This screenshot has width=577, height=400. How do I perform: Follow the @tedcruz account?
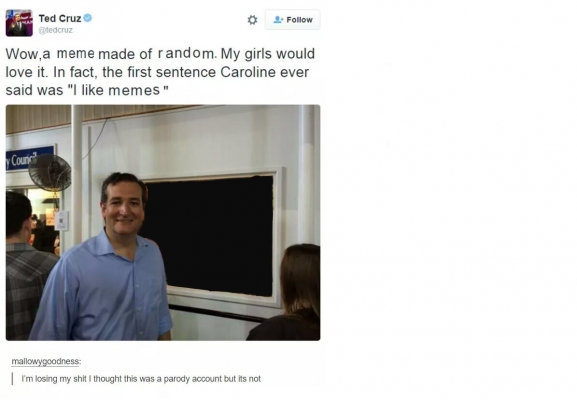293,20
